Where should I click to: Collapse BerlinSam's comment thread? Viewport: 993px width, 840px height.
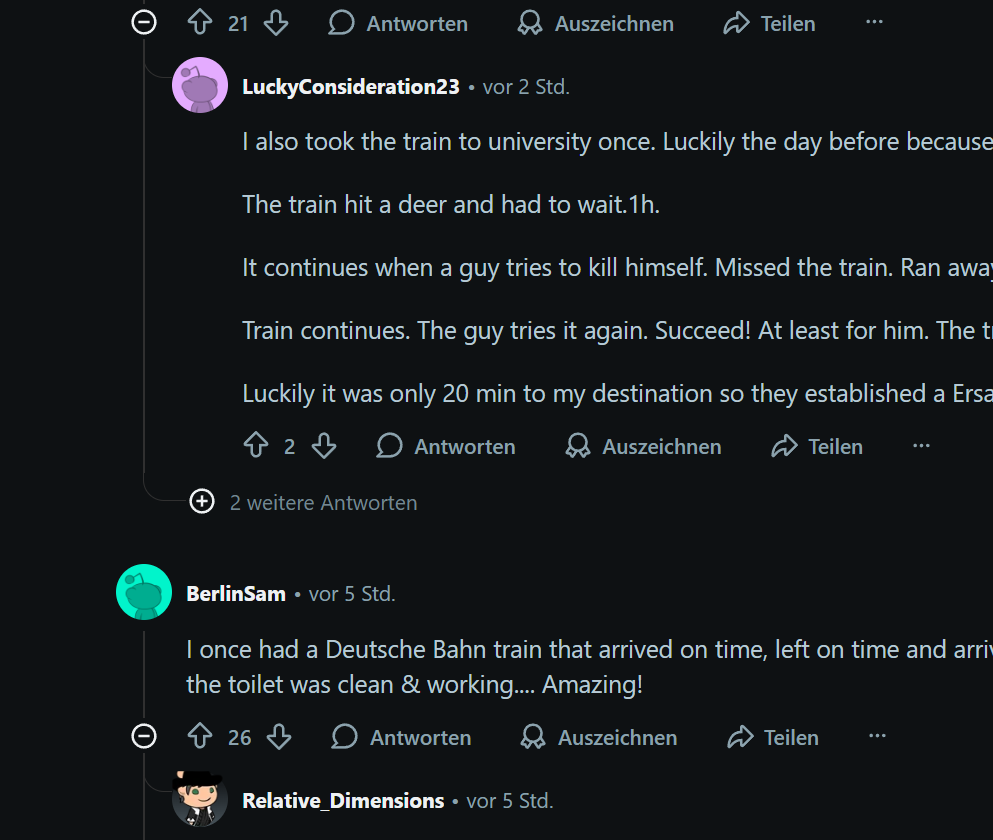[x=144, y=737]
